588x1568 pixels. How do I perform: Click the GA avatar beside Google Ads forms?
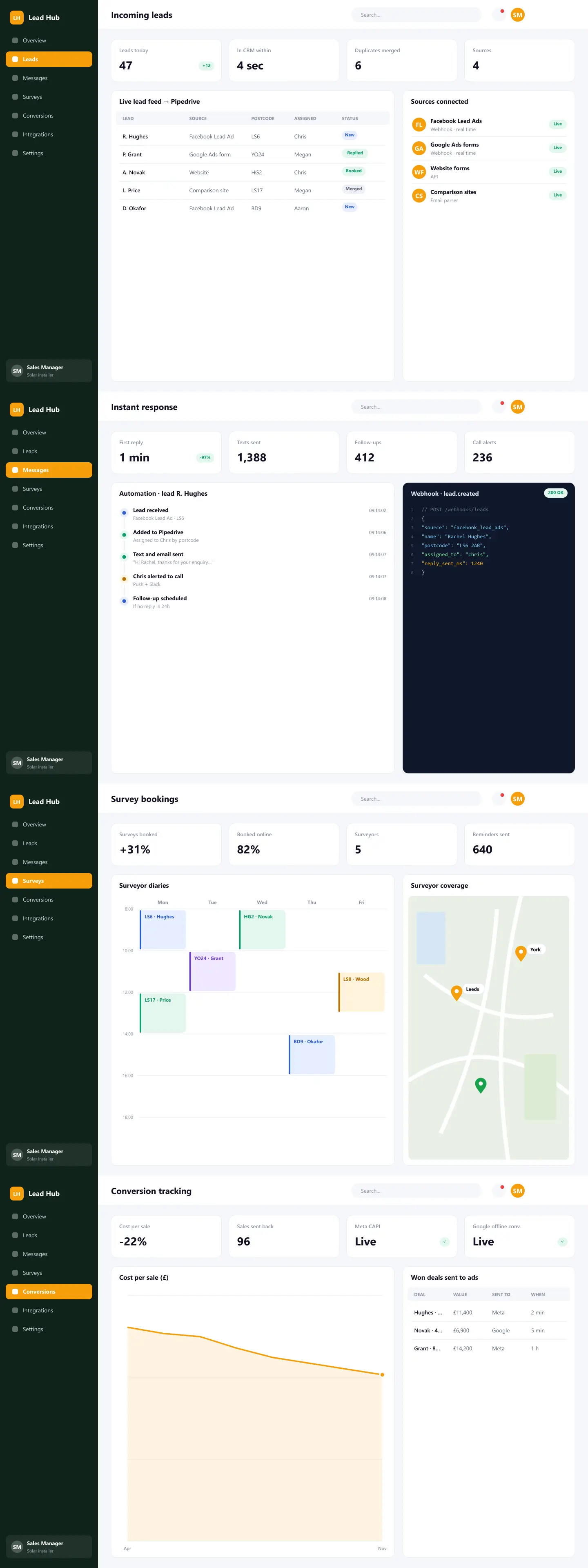click(419, 149)
